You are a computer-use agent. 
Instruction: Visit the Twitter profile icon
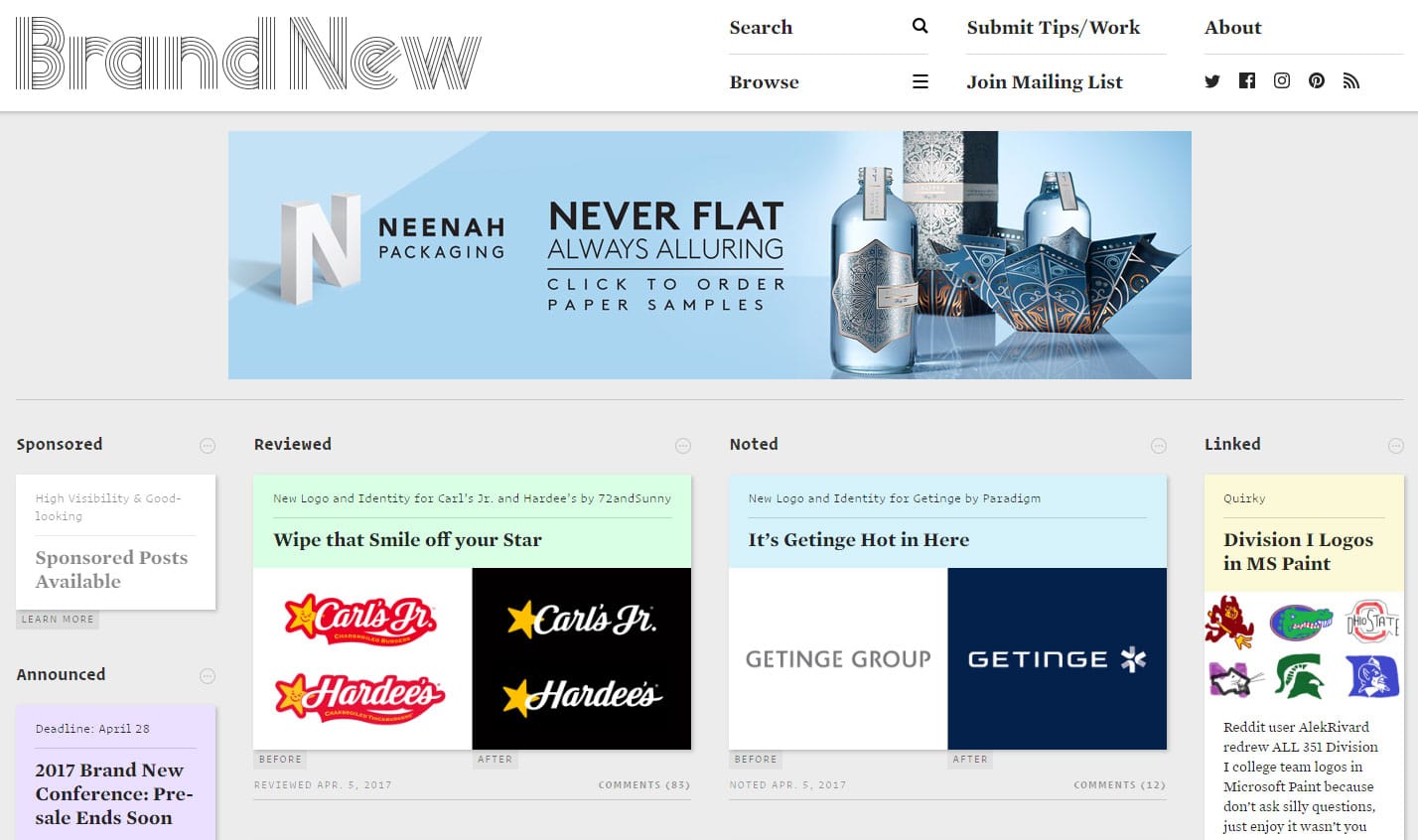[1212, 81]
